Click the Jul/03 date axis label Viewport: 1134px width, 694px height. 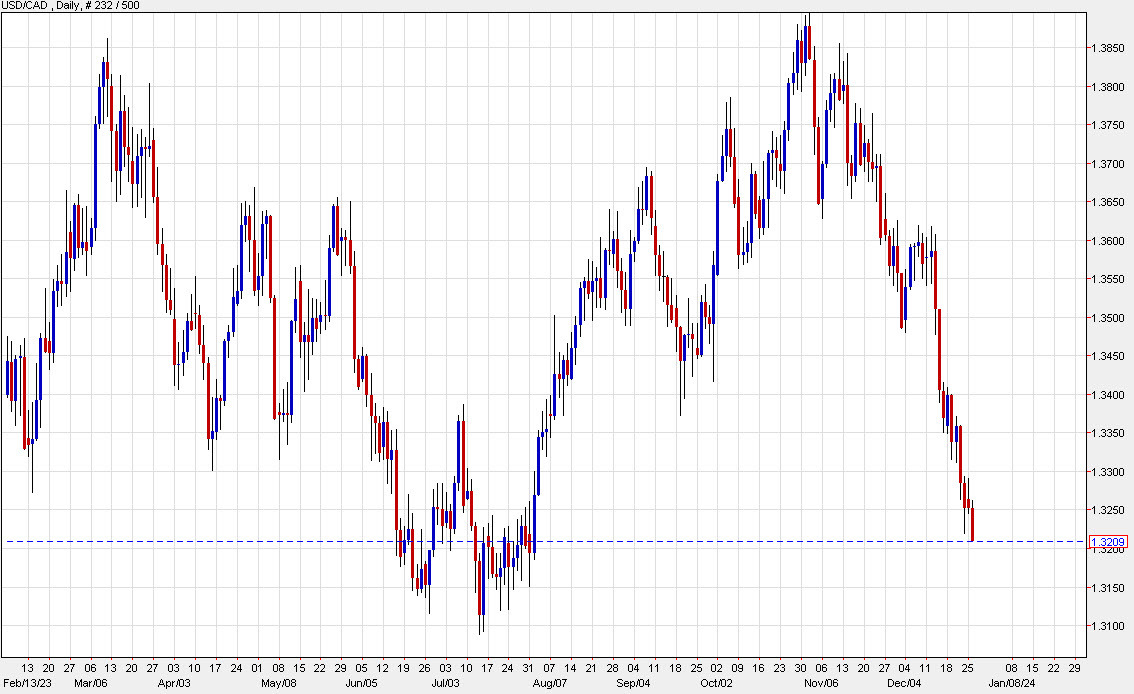click(447, 684)
